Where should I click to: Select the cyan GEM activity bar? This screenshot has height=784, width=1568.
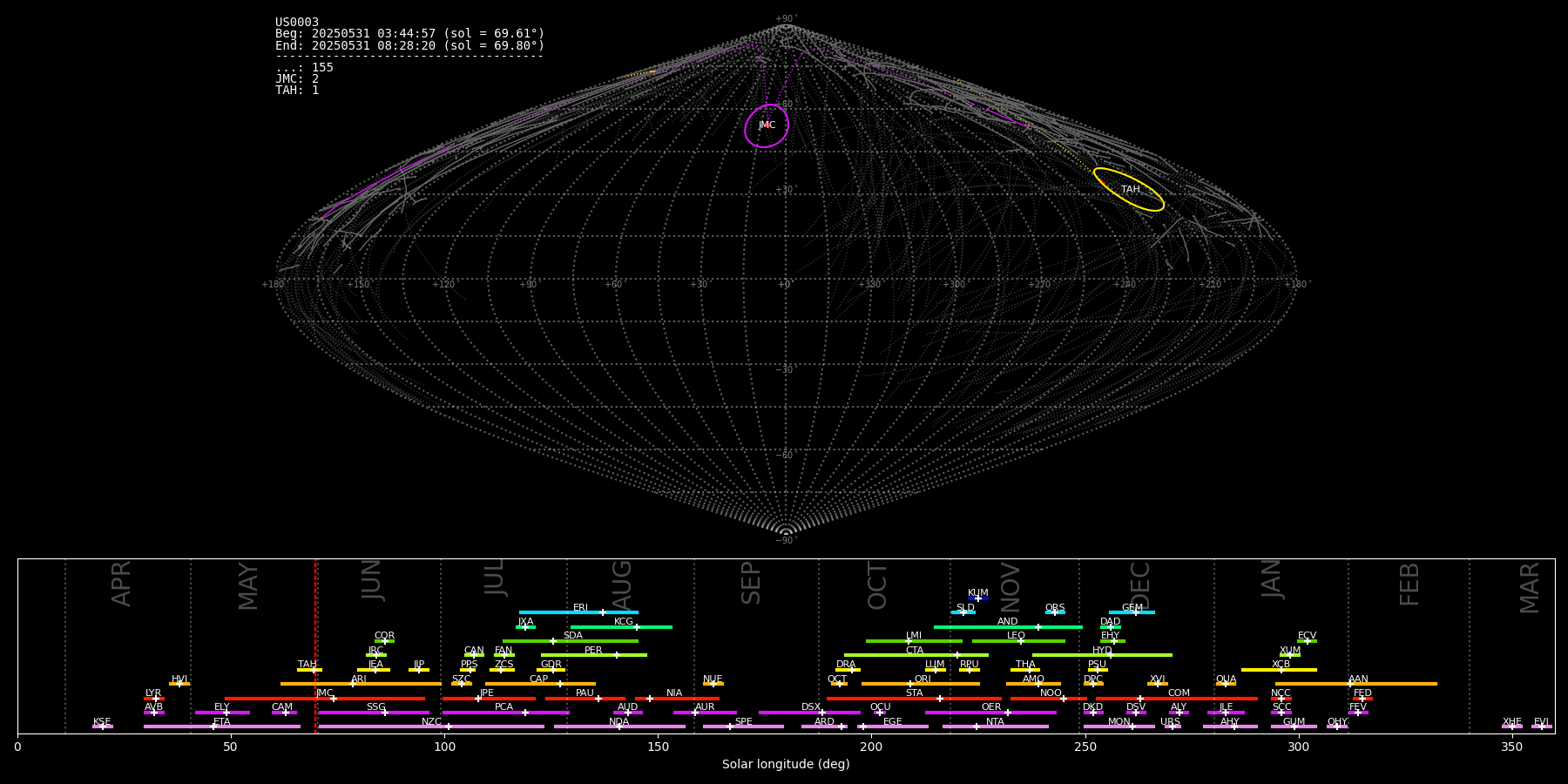tap(1132, 612)
